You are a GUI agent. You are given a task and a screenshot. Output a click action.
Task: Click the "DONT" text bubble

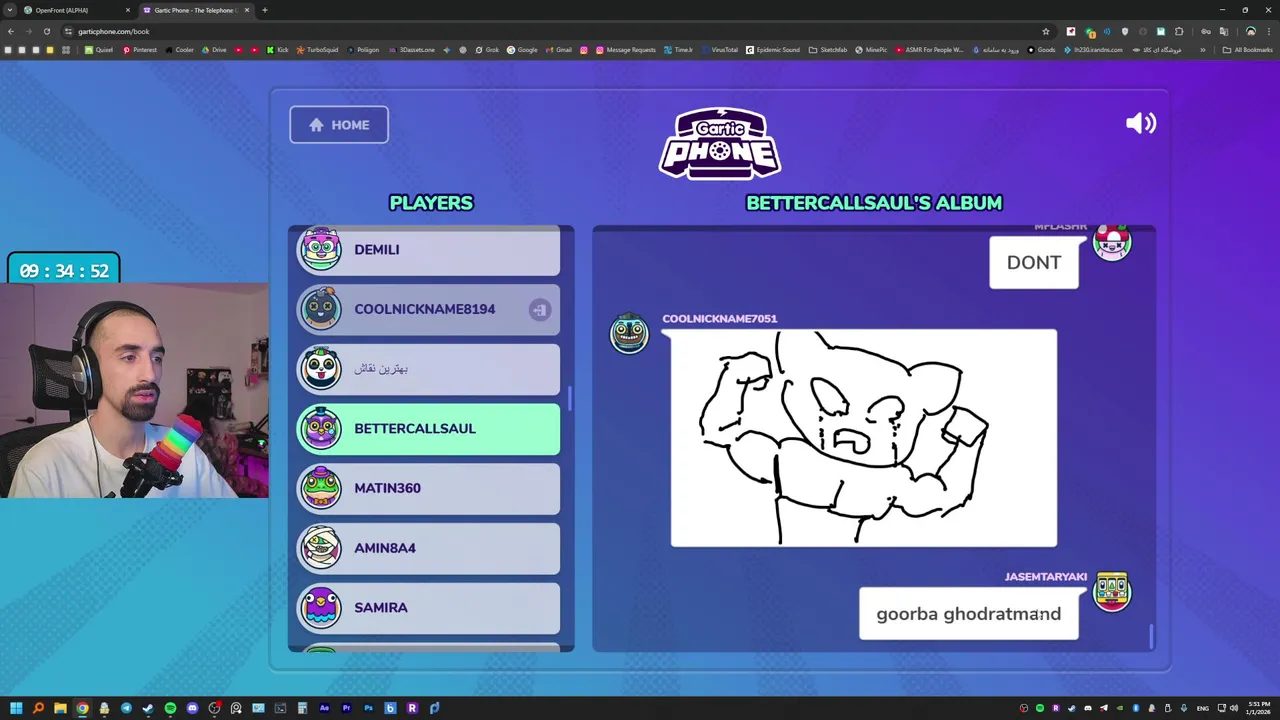(1034, 262)
